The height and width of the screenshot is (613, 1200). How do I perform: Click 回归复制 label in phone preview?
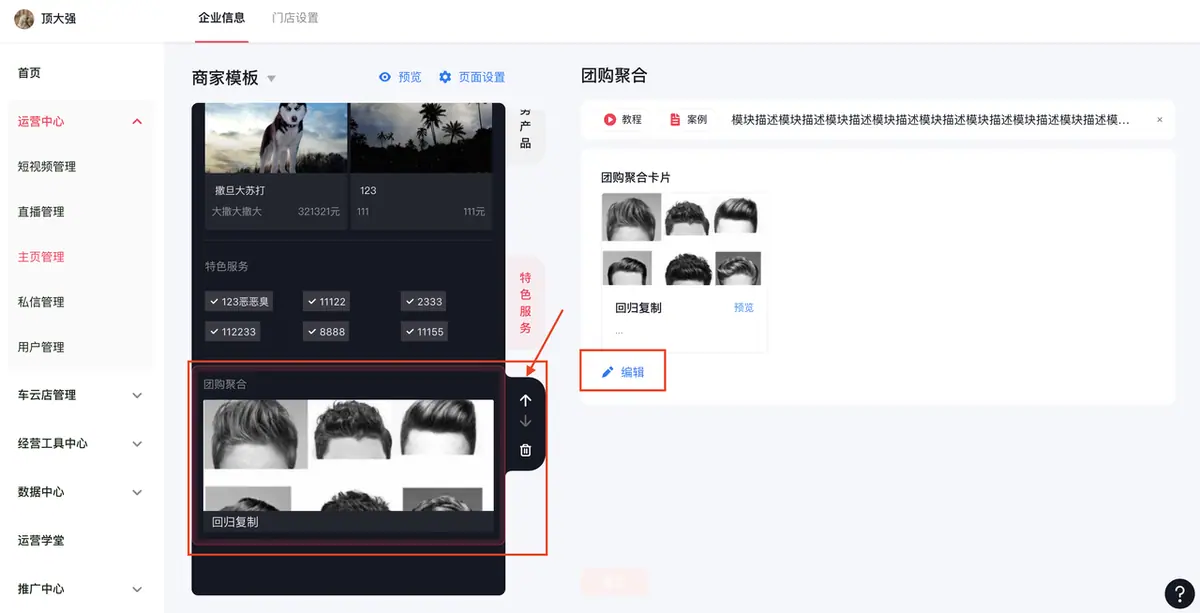236,522
